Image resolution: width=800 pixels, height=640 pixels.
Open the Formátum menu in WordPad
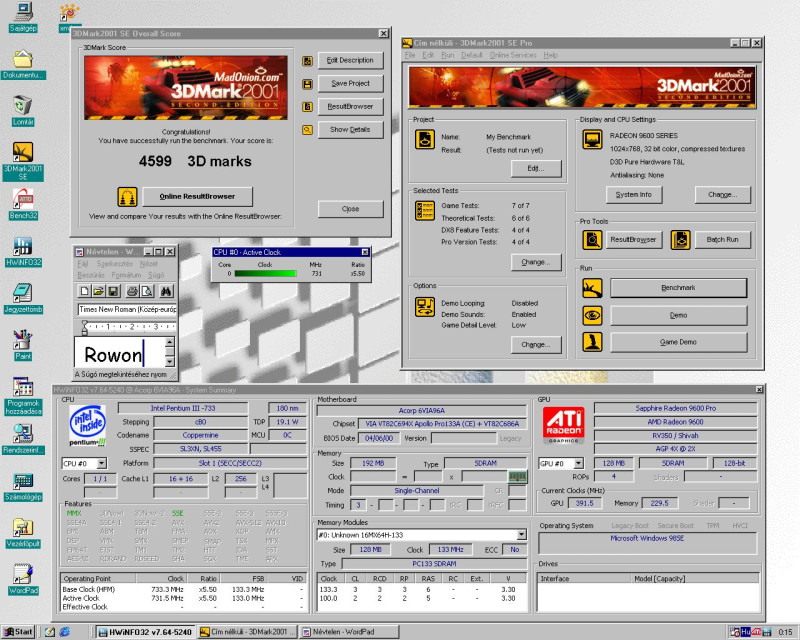126,275
